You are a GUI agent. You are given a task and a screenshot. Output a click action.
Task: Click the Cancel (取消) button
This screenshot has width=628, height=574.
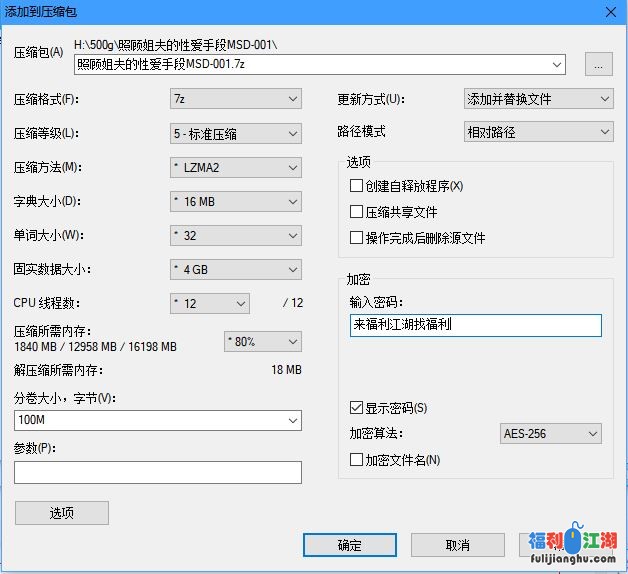coord(457,545)
